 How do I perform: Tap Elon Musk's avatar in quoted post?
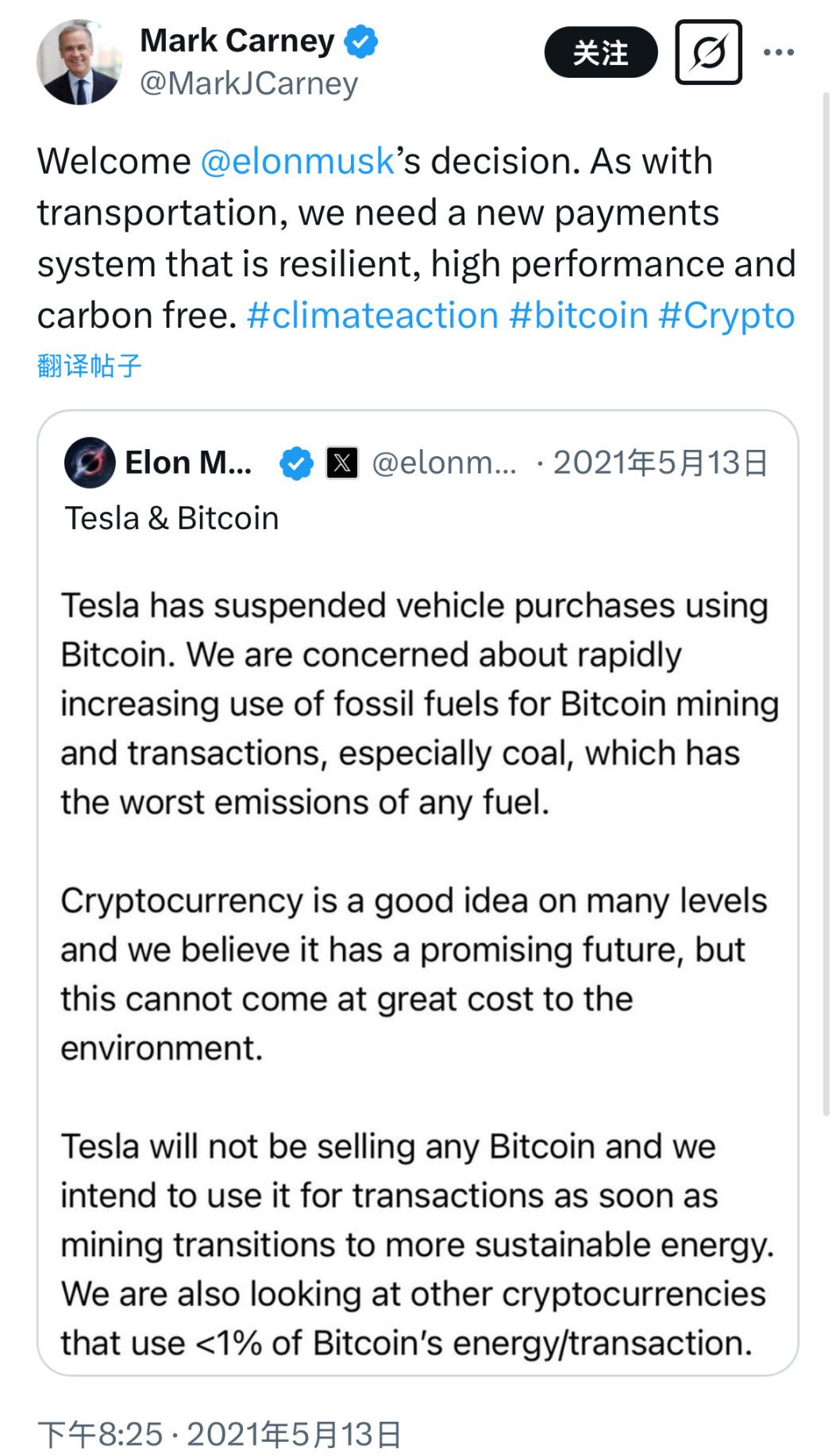(x=90, y=463)
